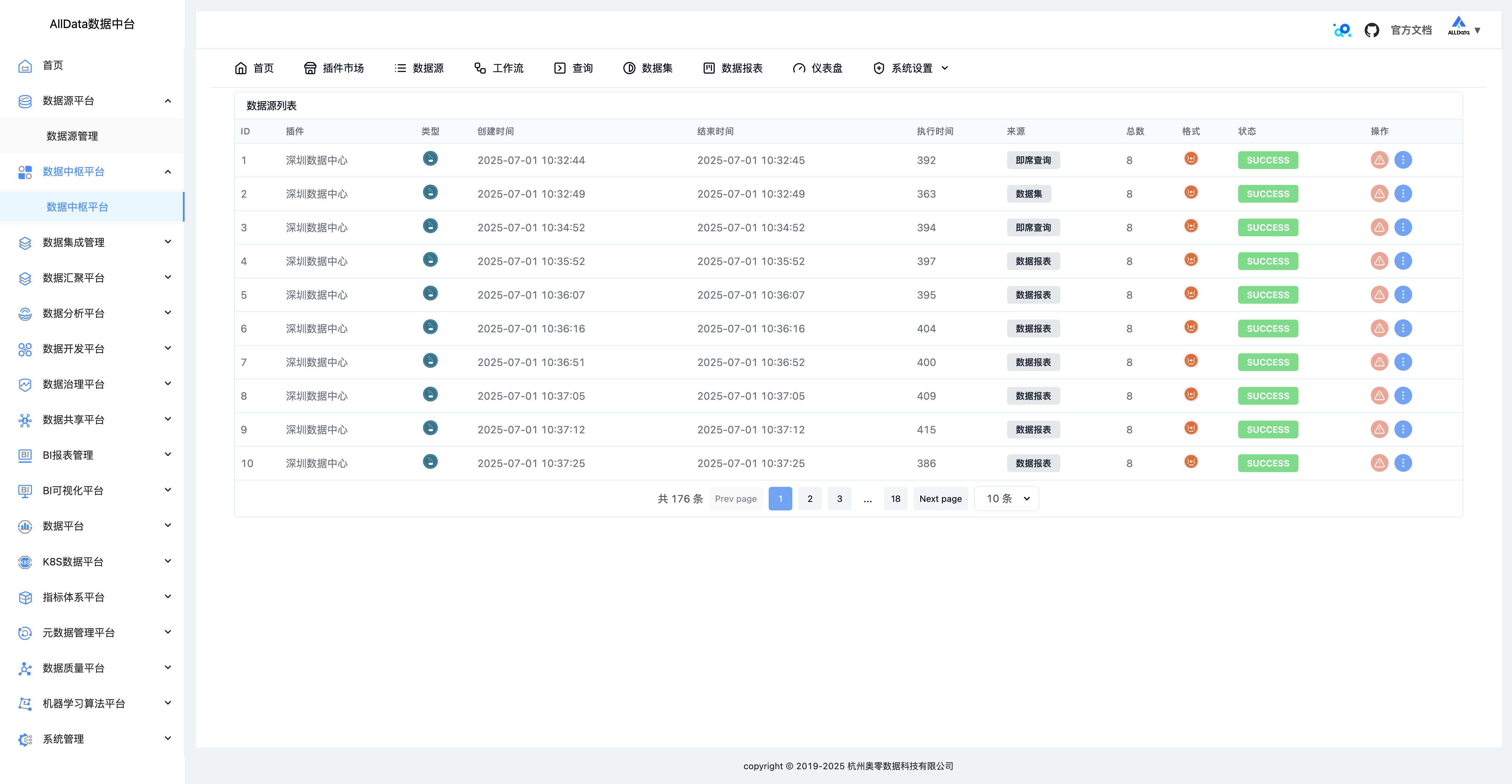
Task: Click the type icon in row 8
Action: pos(430,394)
